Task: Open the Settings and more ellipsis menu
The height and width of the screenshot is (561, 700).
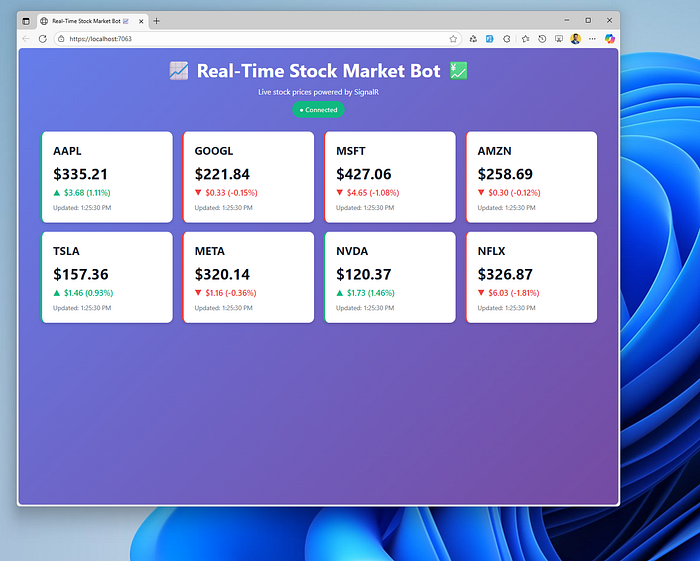Action: (592, 38)
